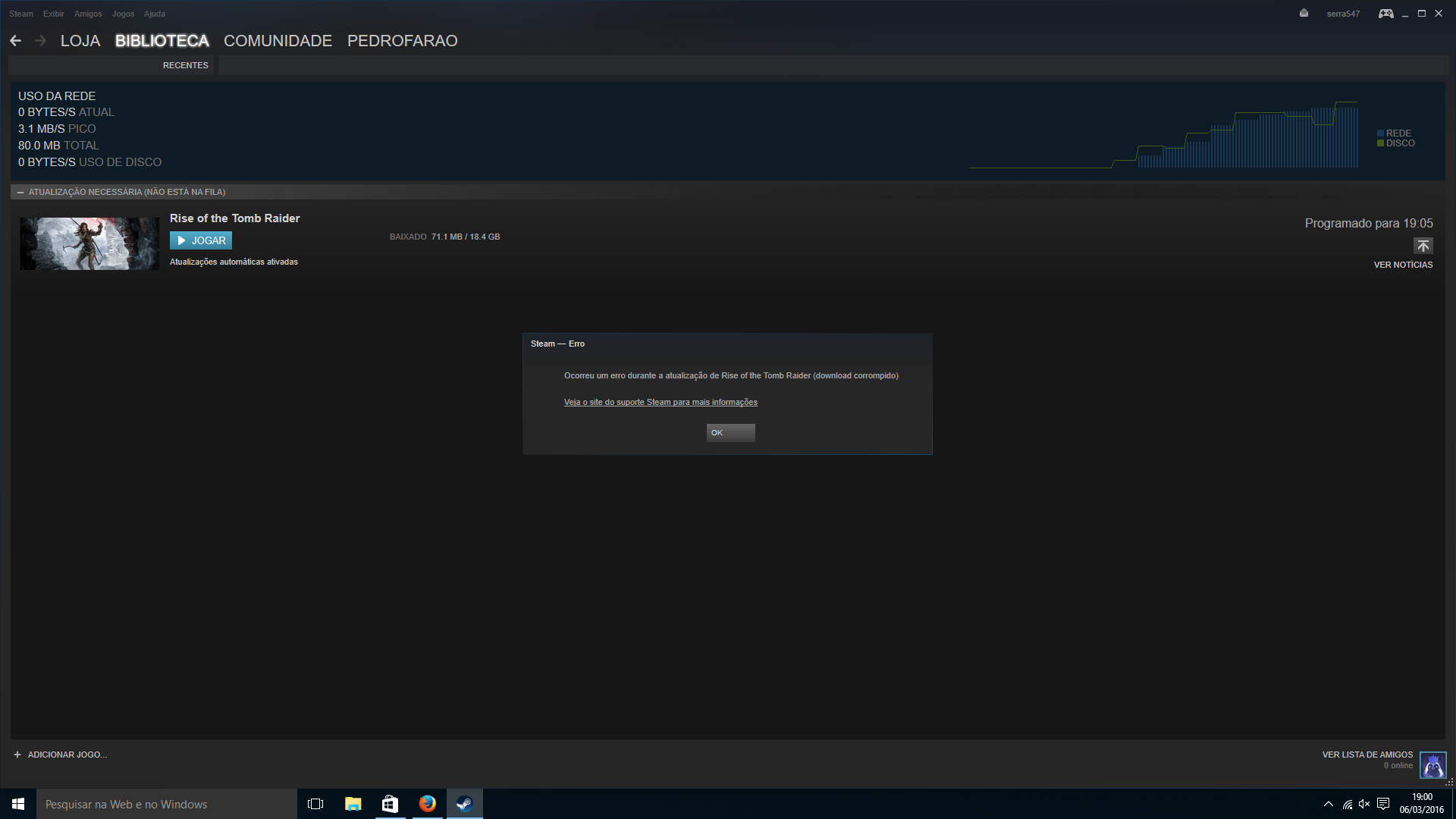Click the network usage graph
Screen dimensions: 1456x819
(1163, 134)
